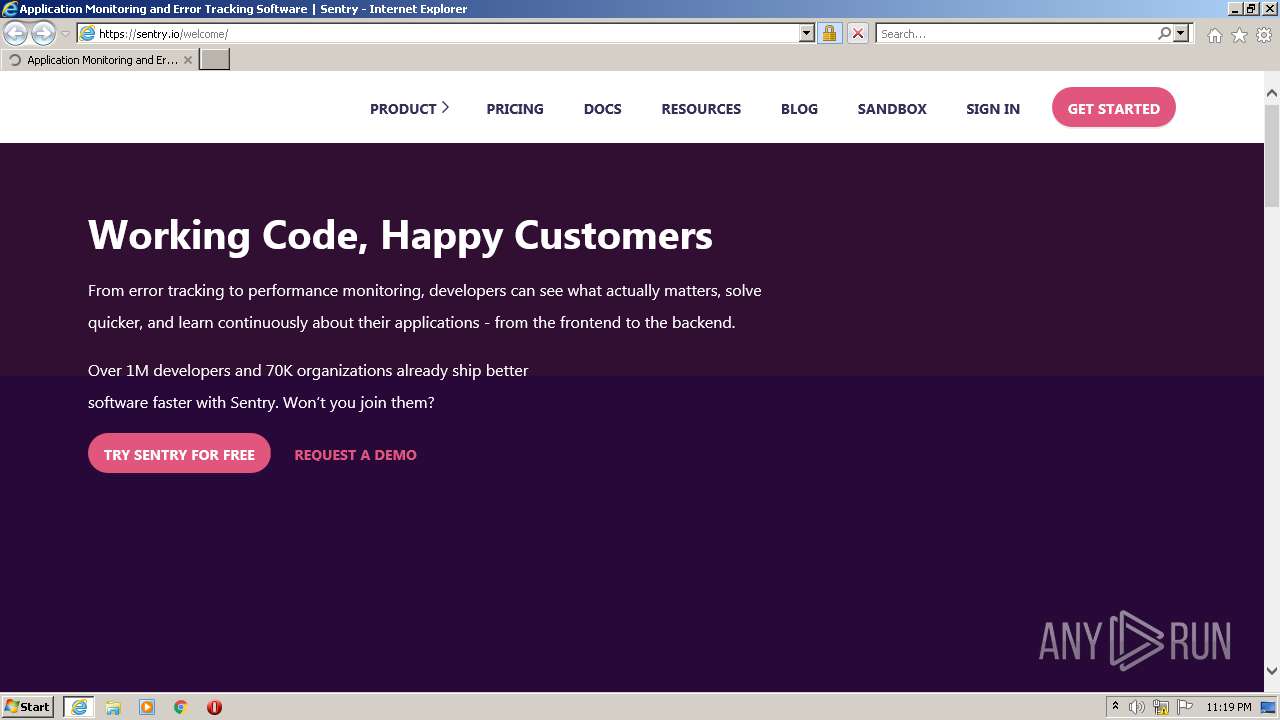Open Favorites star icon
Image resolution: width=1280 pixels, height=720 pixels.
tap(1239, 35)
